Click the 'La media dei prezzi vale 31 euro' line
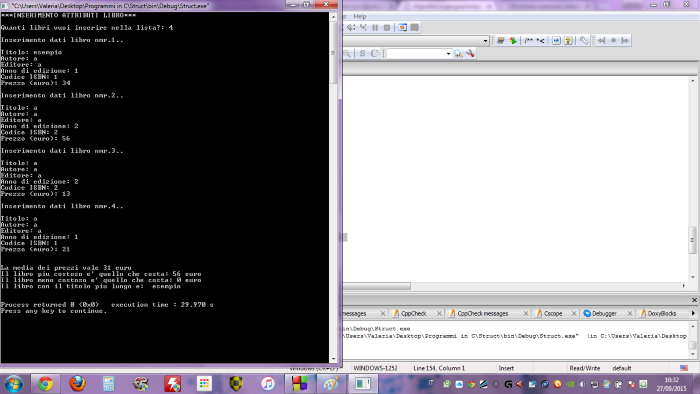The height and width of the screenshot is (394, 700). coord(66,268)
